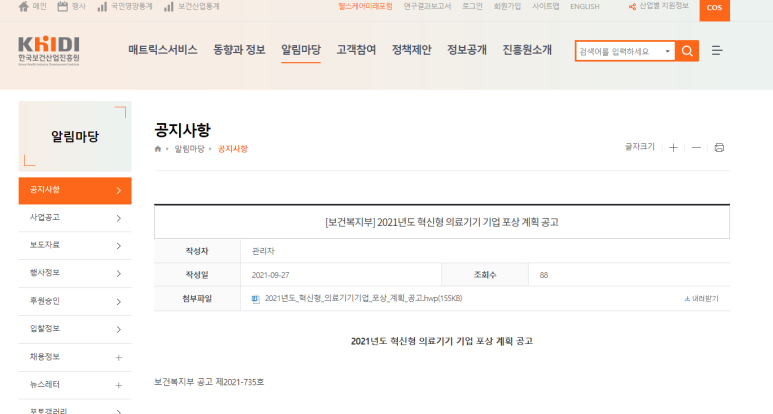This screenshot has height=414, width=773.
Task: Click the 보건산업통계 chart icon
Action: click(169, 6)
